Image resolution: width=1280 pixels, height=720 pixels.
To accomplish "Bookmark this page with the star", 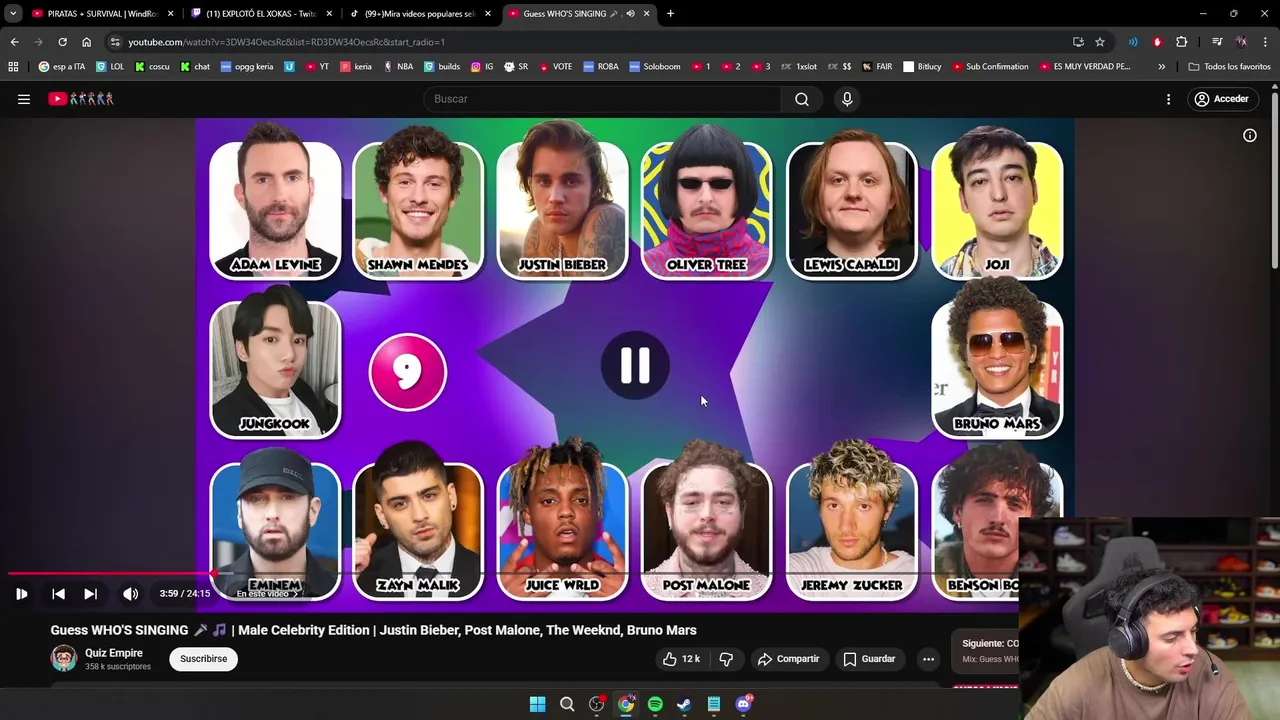I will pyautogui.click(x=1100, y=42).
